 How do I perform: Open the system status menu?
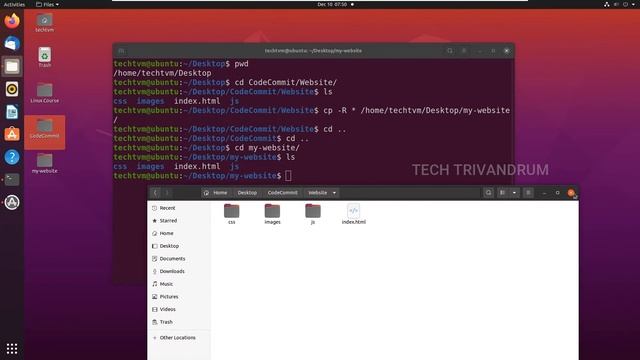(x=620, y=4)
